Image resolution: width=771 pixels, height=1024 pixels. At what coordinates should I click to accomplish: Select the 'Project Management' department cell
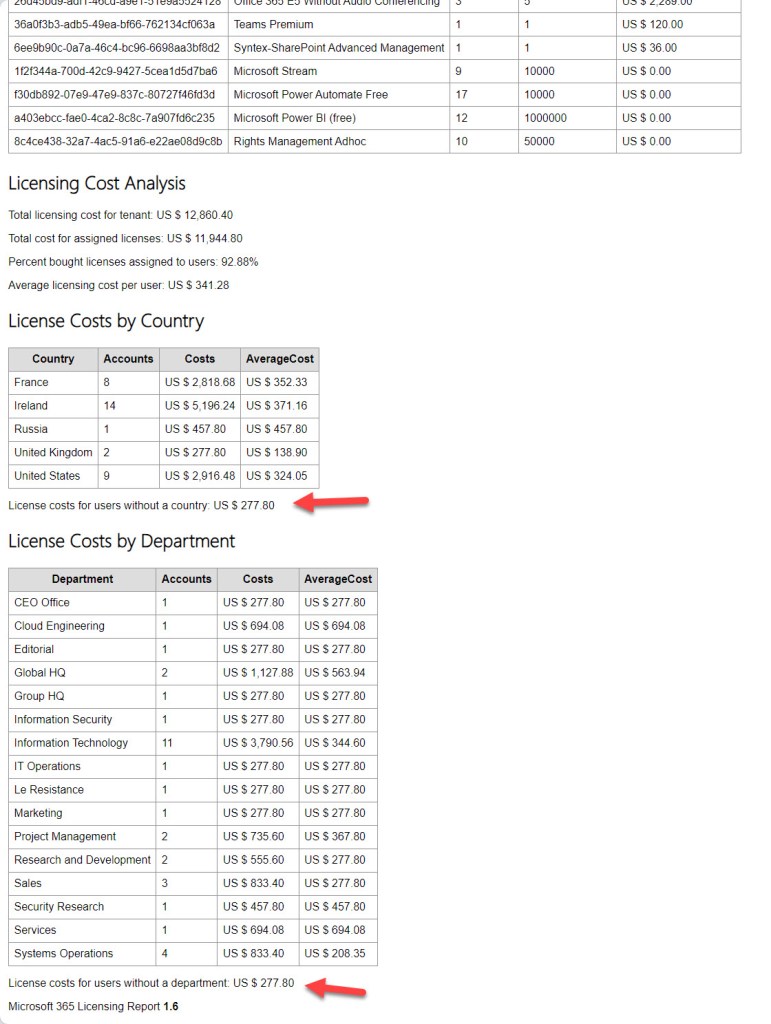coord(82,837)
